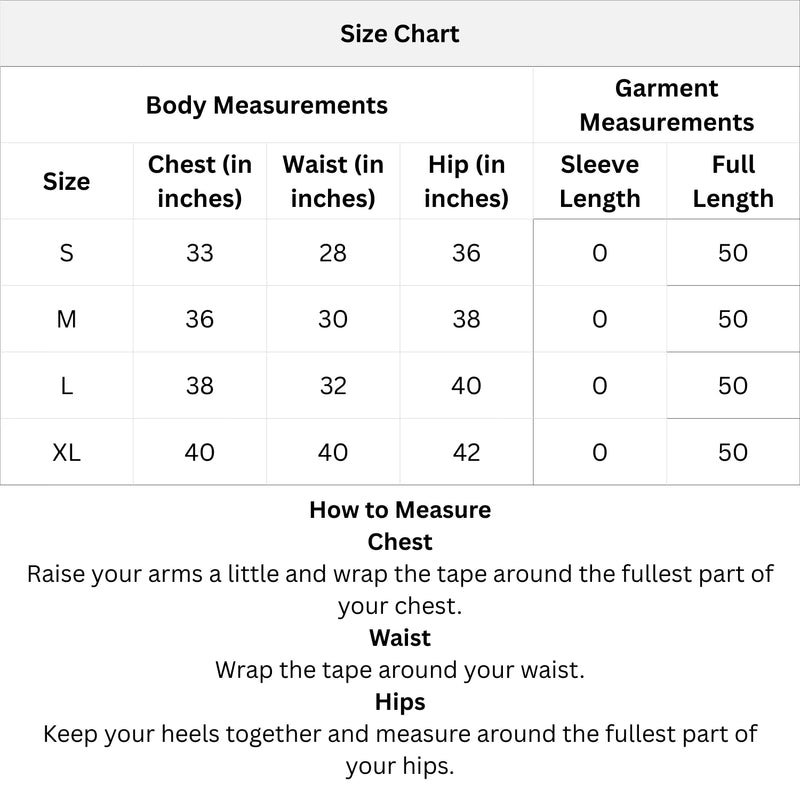This screenshot has width=800, height=800.
Task: Click the Size Chart title
Action: 399,34
